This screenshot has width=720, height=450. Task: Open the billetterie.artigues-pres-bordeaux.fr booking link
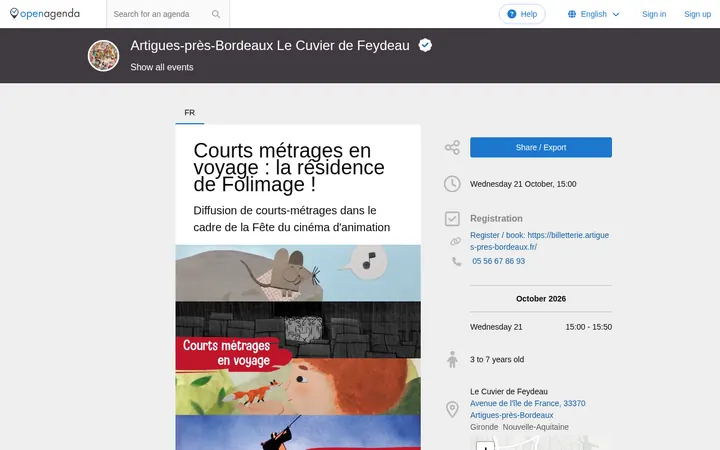(539, 241)
